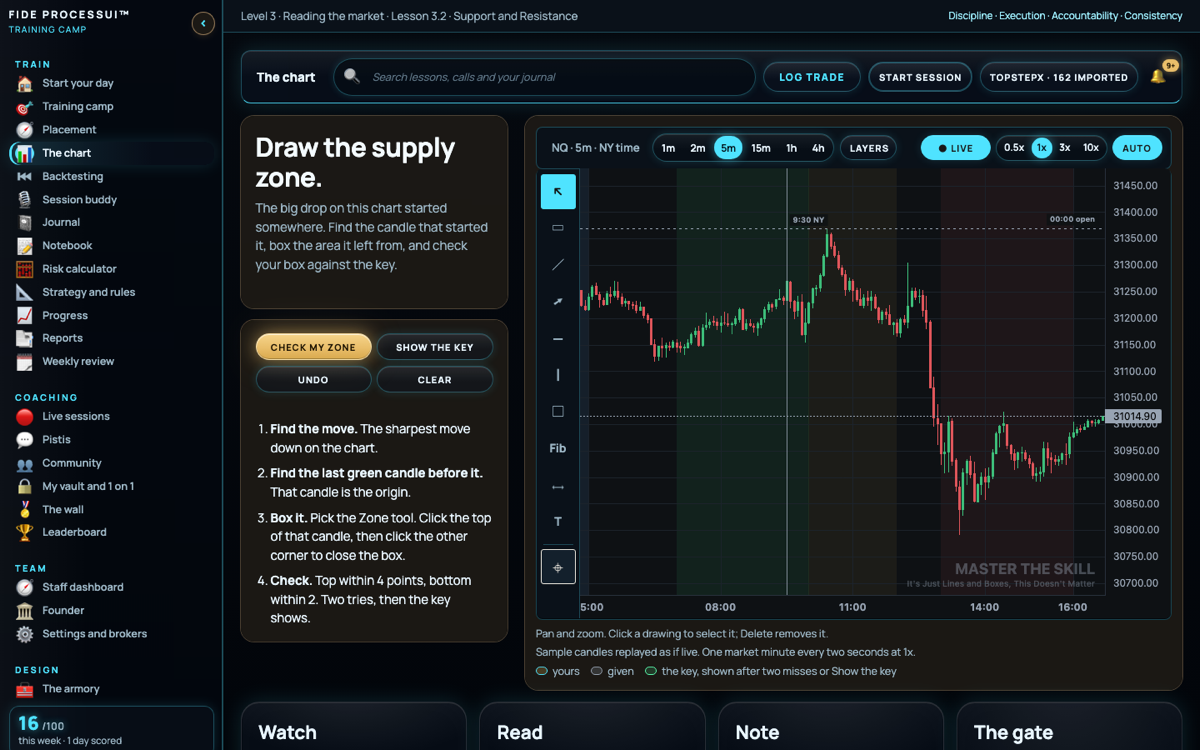1200x750 pixels.
Task: Click SHOW THE KEY button
Action: pos(435,347)
